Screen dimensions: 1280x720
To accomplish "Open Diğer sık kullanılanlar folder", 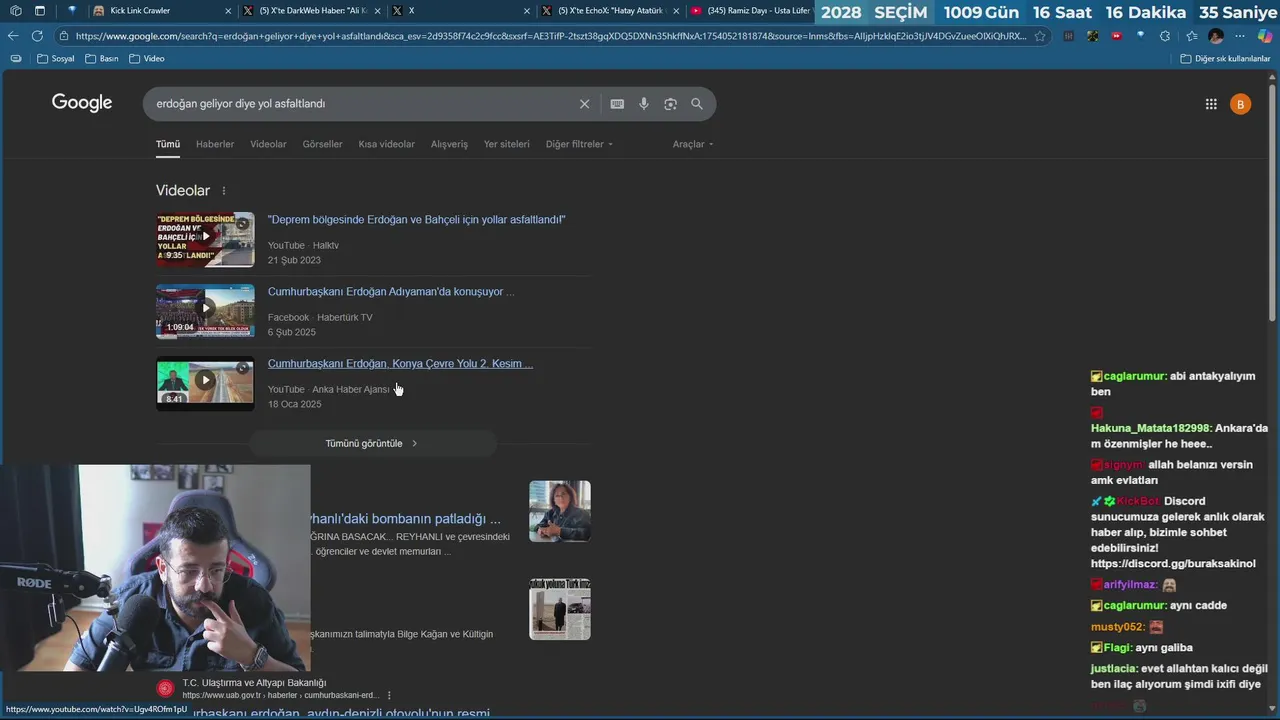I will 1225,59.
